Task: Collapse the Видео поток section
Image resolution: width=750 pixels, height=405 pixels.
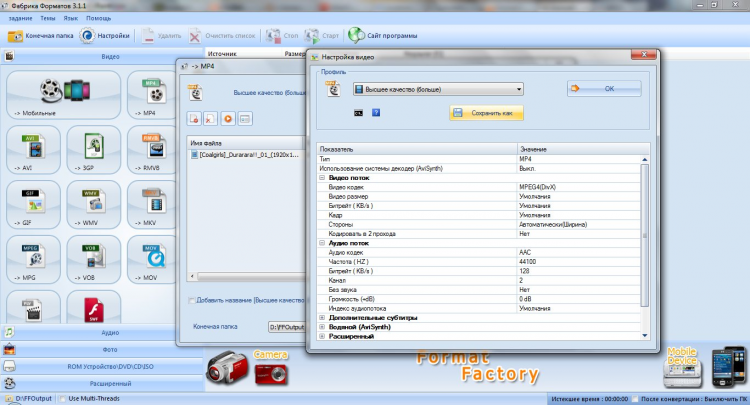Action: coord(322,178)
